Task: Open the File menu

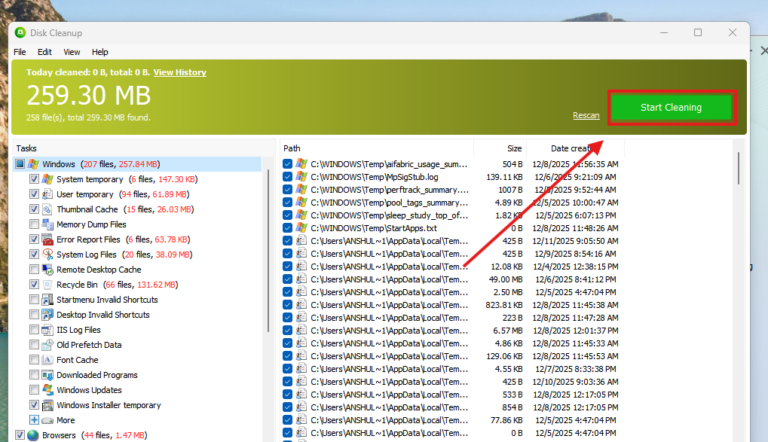Action: tap(20, 52)
